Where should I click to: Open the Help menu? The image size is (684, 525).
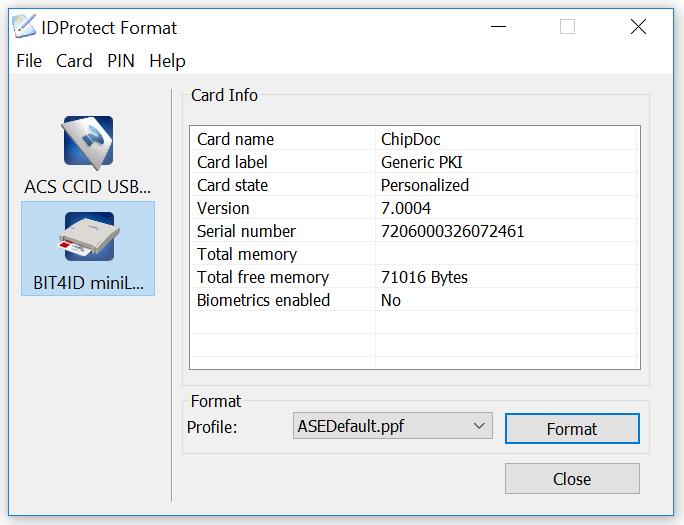pyautogui.click(x=168, y=61)
